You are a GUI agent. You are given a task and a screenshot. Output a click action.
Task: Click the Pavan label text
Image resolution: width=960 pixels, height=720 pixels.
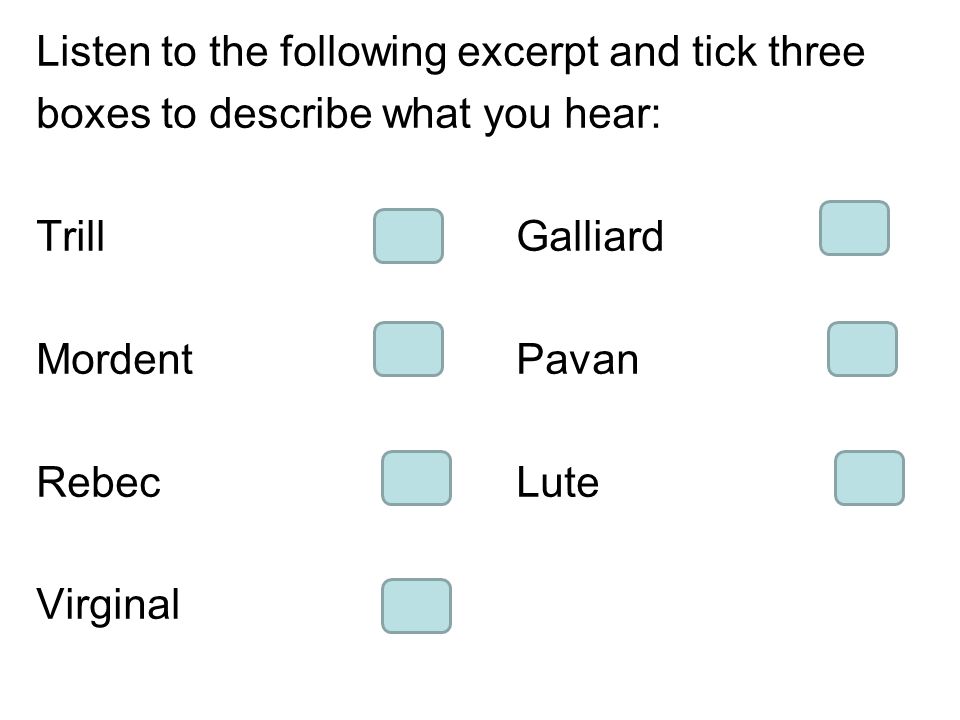click(578, 359)
